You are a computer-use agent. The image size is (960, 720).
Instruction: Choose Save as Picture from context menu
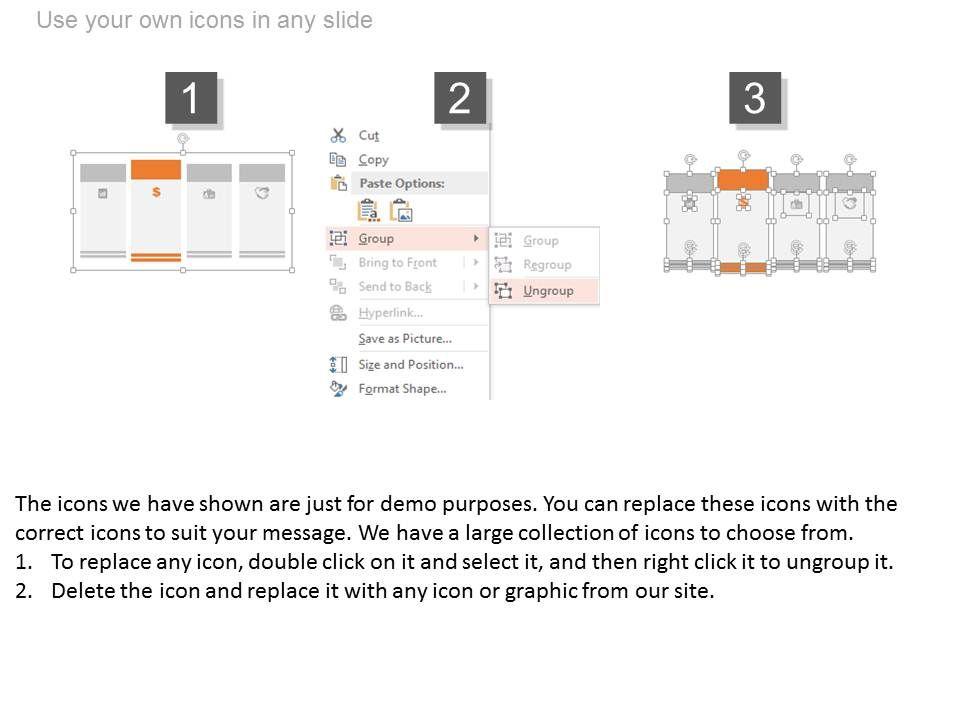[405, 339]
